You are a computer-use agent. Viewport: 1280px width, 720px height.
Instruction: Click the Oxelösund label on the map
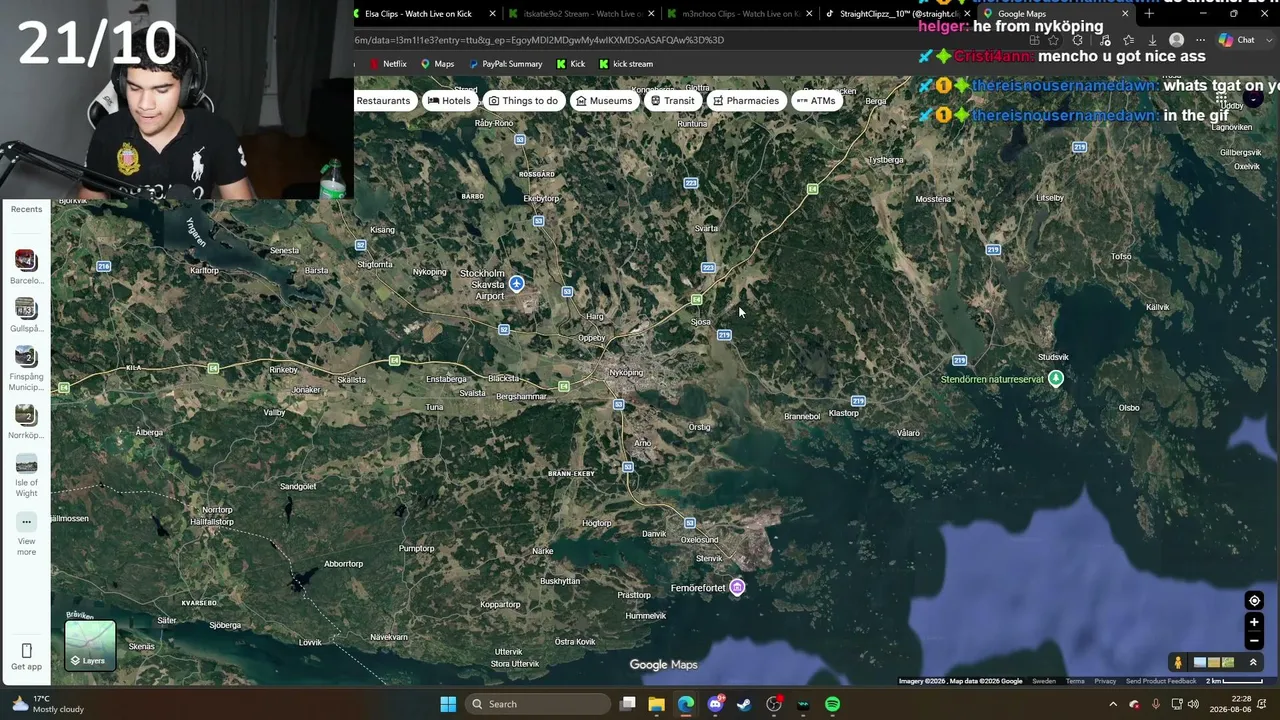[699, 540]
